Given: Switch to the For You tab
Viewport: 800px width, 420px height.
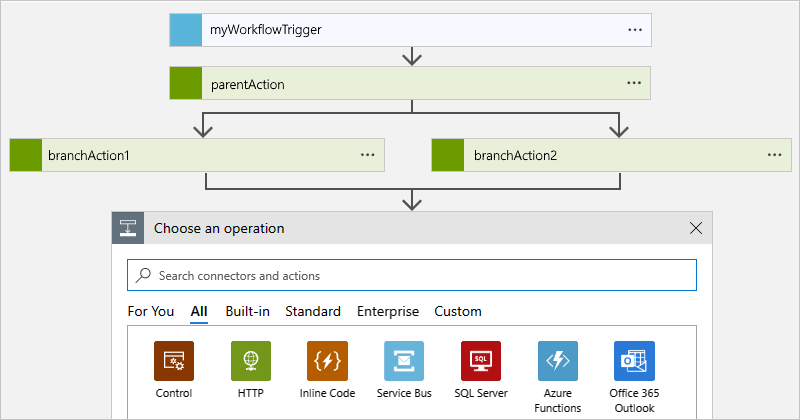Looking at the screenshot, I should coord(151,311).
